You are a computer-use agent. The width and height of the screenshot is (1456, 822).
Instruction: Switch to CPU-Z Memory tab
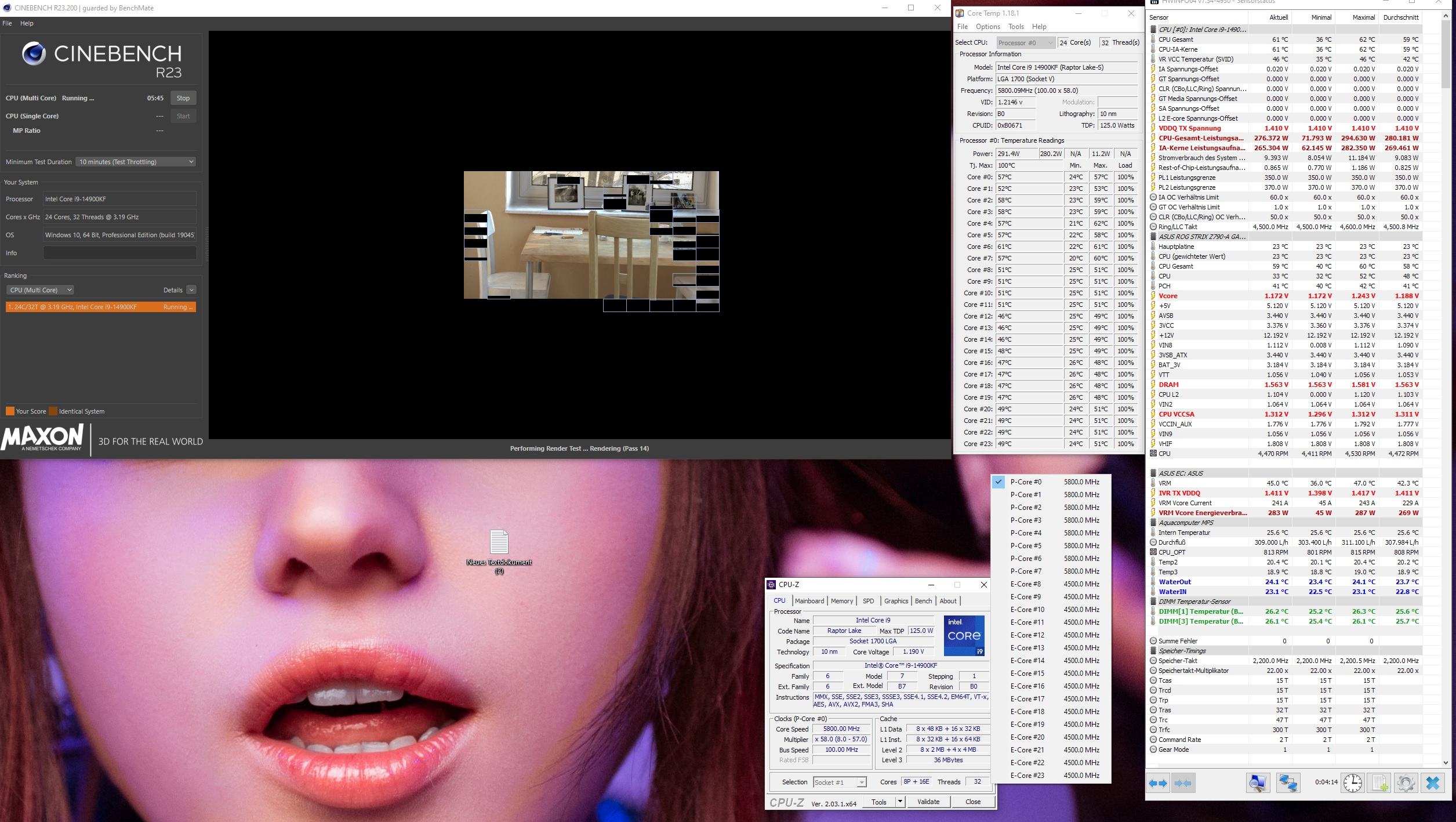[841, 601]
